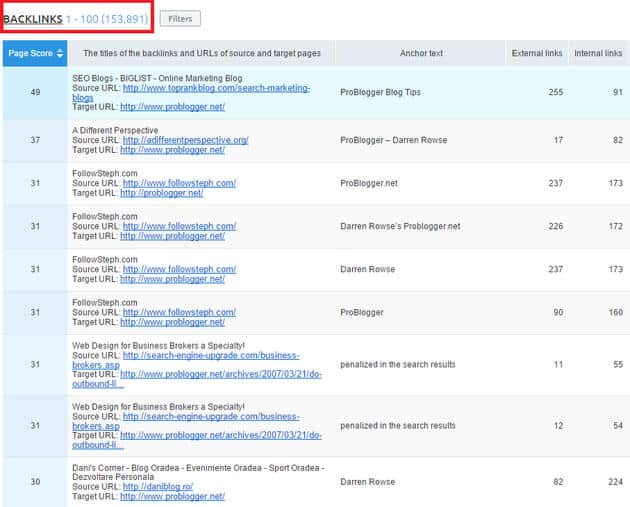
Task: Click backlink titles and URLs column header
Action: pyautogui.click(x=202, y=53)
